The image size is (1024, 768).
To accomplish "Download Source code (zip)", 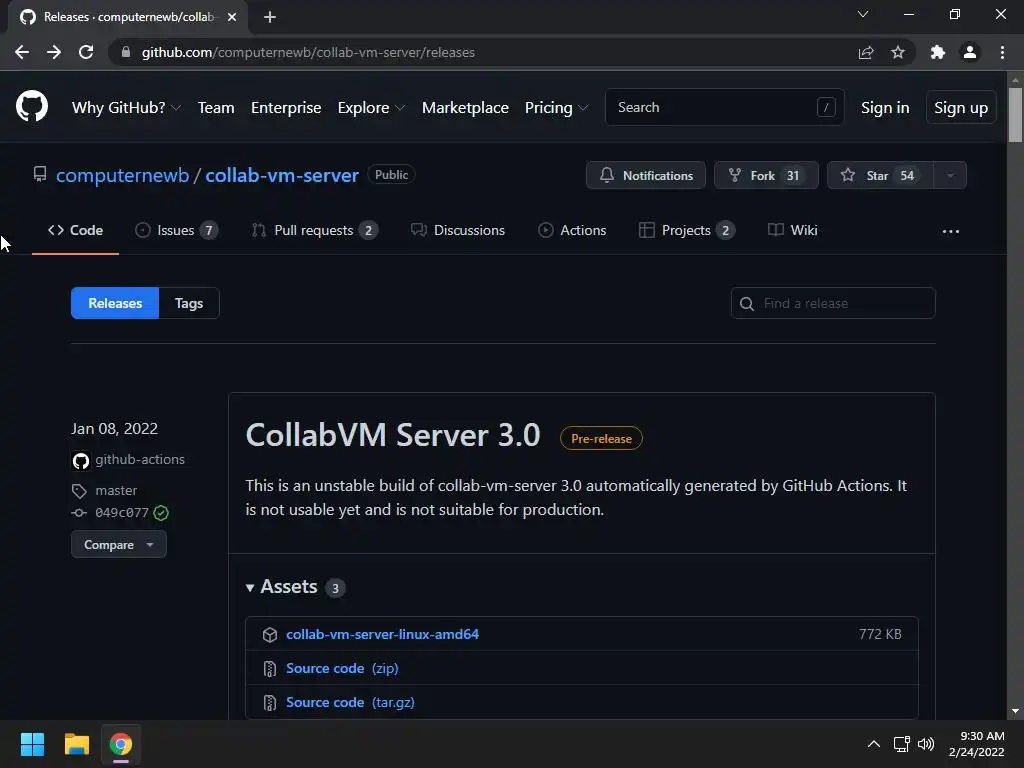I will pos(342,669).
